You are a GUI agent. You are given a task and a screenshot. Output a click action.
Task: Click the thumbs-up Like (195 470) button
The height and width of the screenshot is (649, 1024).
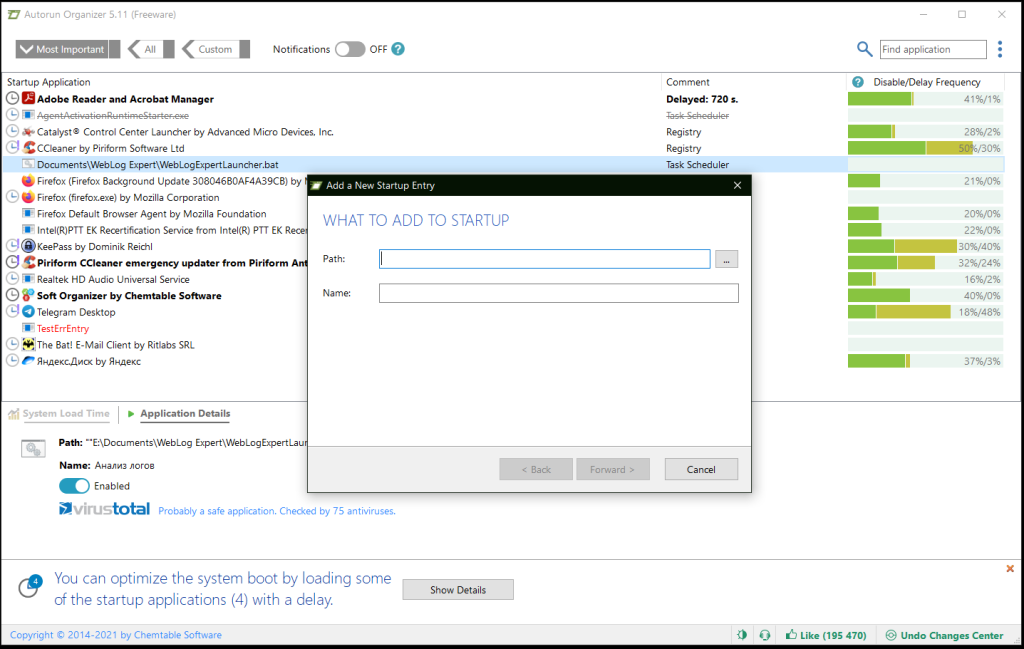826,635
